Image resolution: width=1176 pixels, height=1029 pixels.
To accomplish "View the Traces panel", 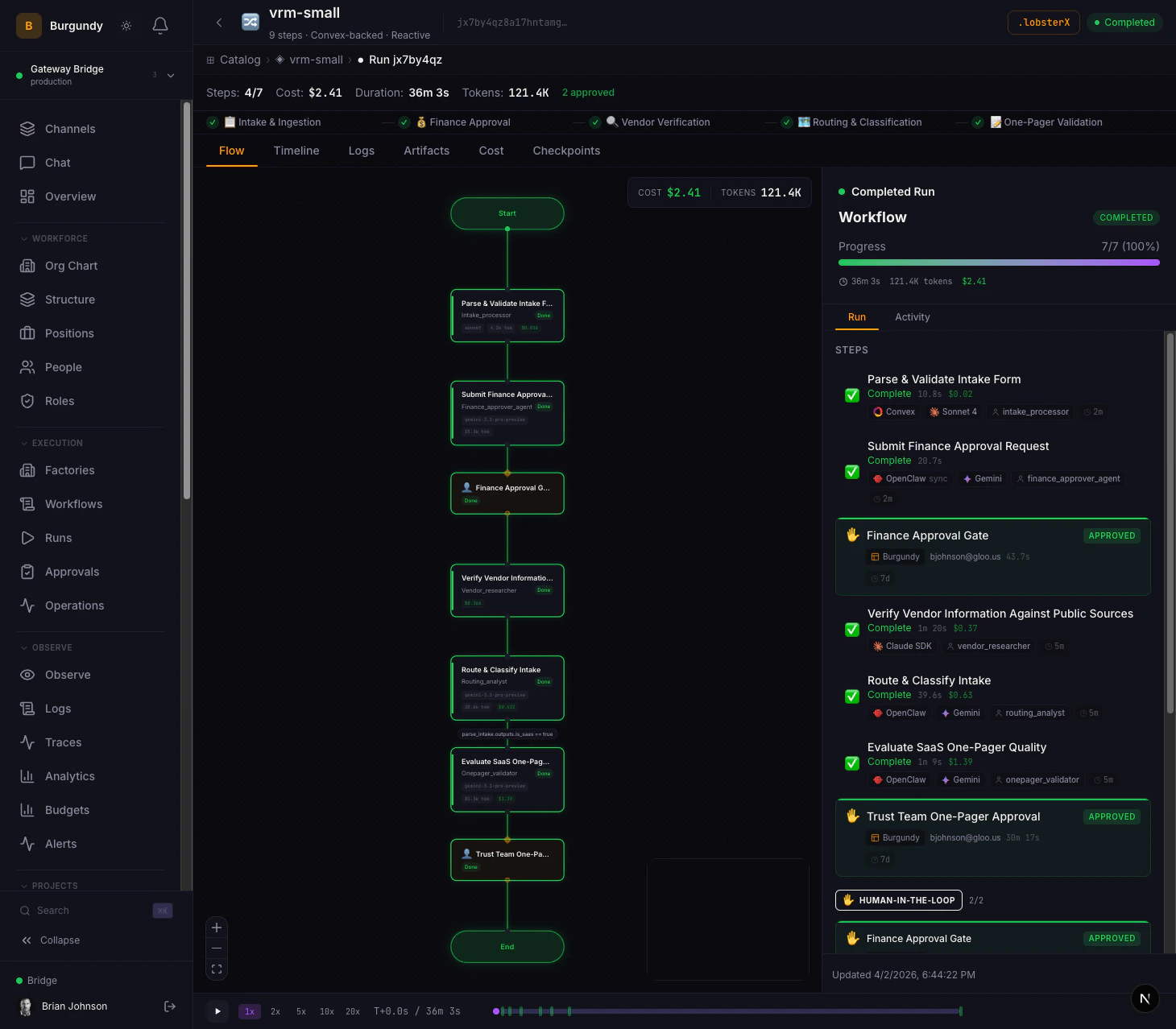I will click(x=63, y=742).
